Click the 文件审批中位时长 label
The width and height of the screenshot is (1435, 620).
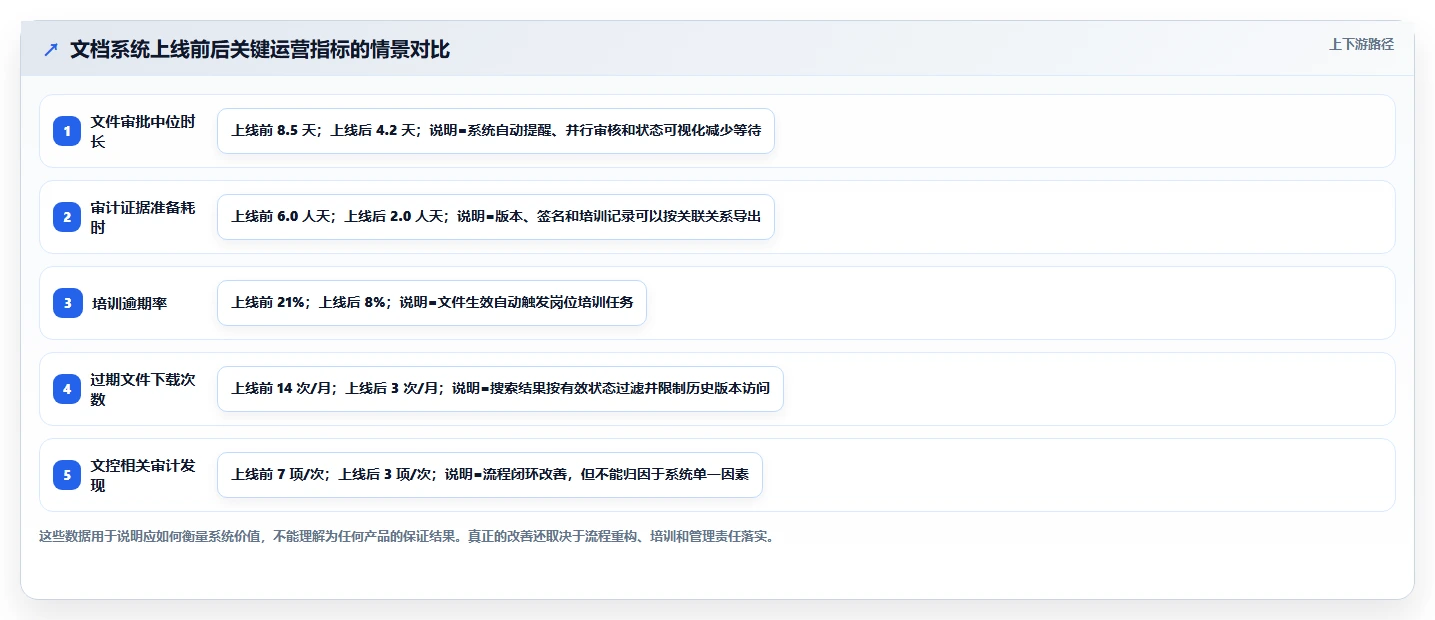pyautogui.click(x=143, y=131)
